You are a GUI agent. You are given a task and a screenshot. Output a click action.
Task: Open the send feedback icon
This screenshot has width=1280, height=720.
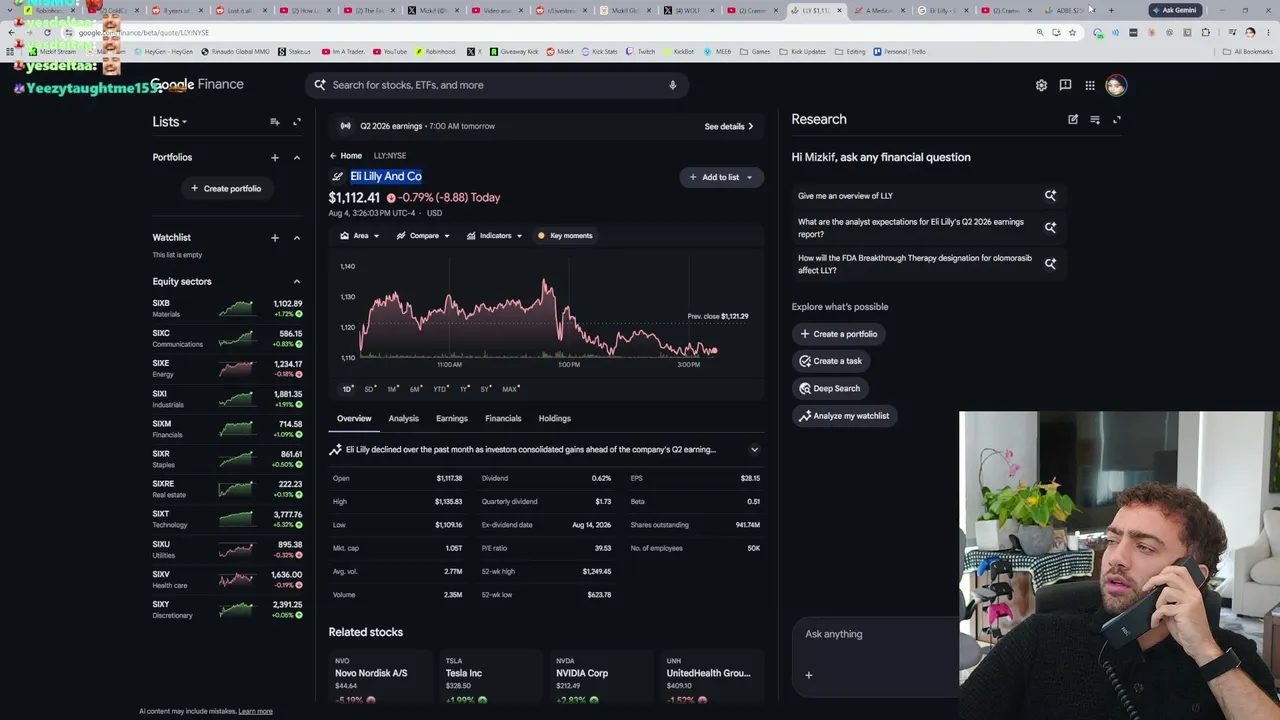click(x=1065, y=85)
